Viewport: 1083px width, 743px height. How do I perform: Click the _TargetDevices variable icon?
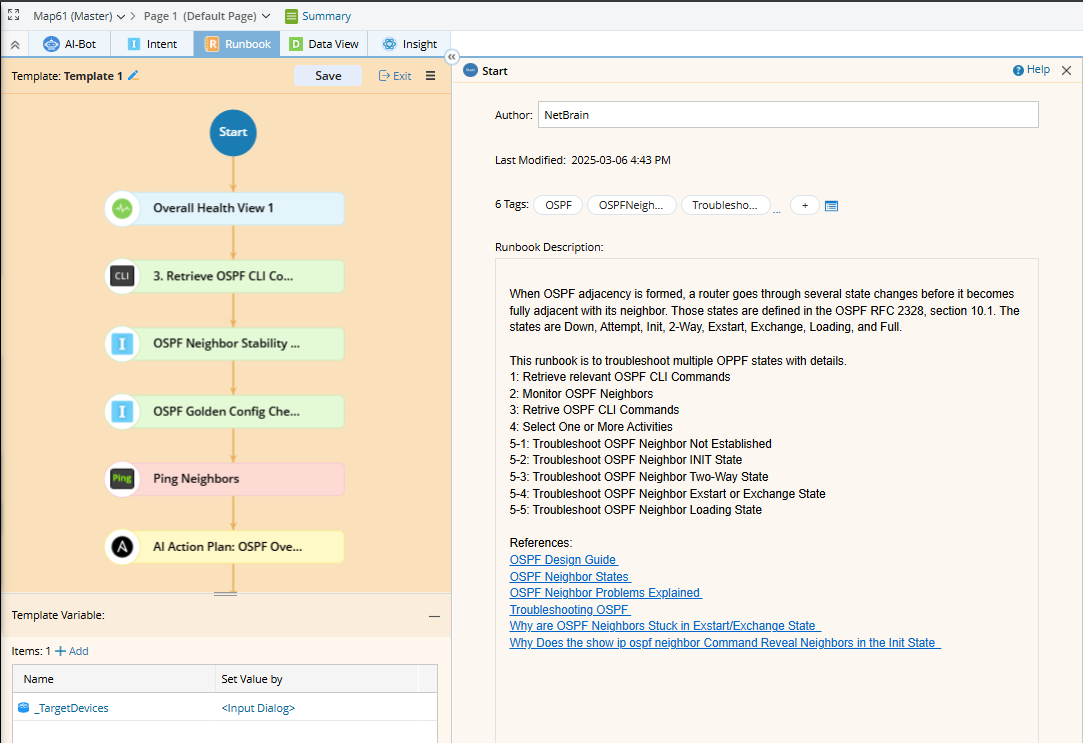click(x=23, y=708)
